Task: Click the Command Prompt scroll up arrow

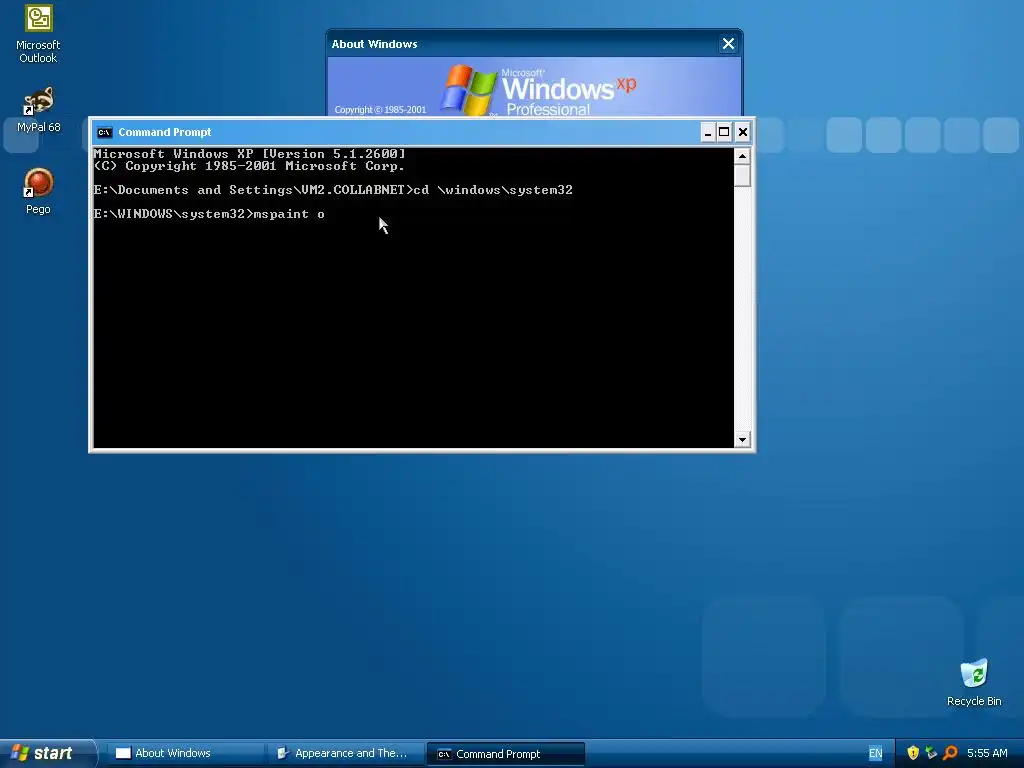Action: pos(742,156)
